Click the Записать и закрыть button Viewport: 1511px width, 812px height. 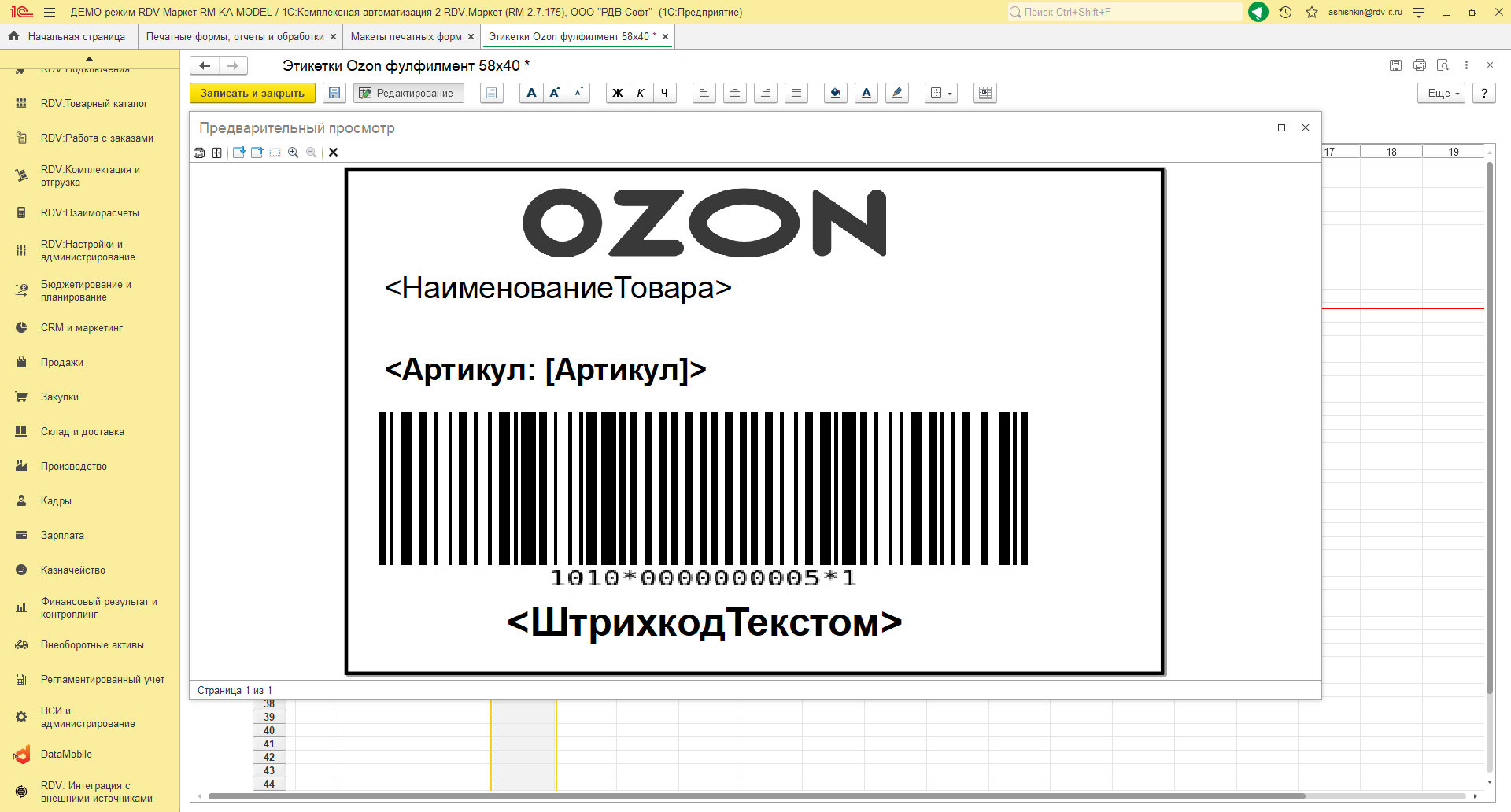click(x=253, y=93)
